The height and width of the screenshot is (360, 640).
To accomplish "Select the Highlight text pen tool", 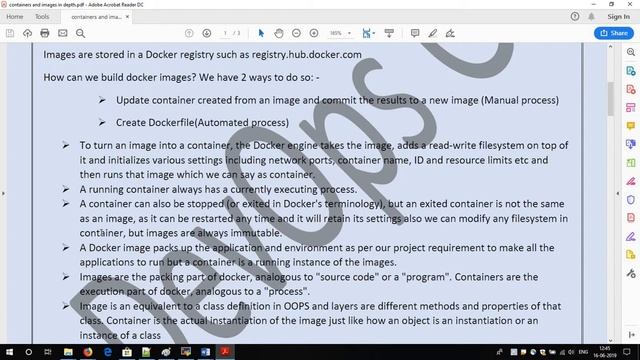I will click(x=433, y=33).
